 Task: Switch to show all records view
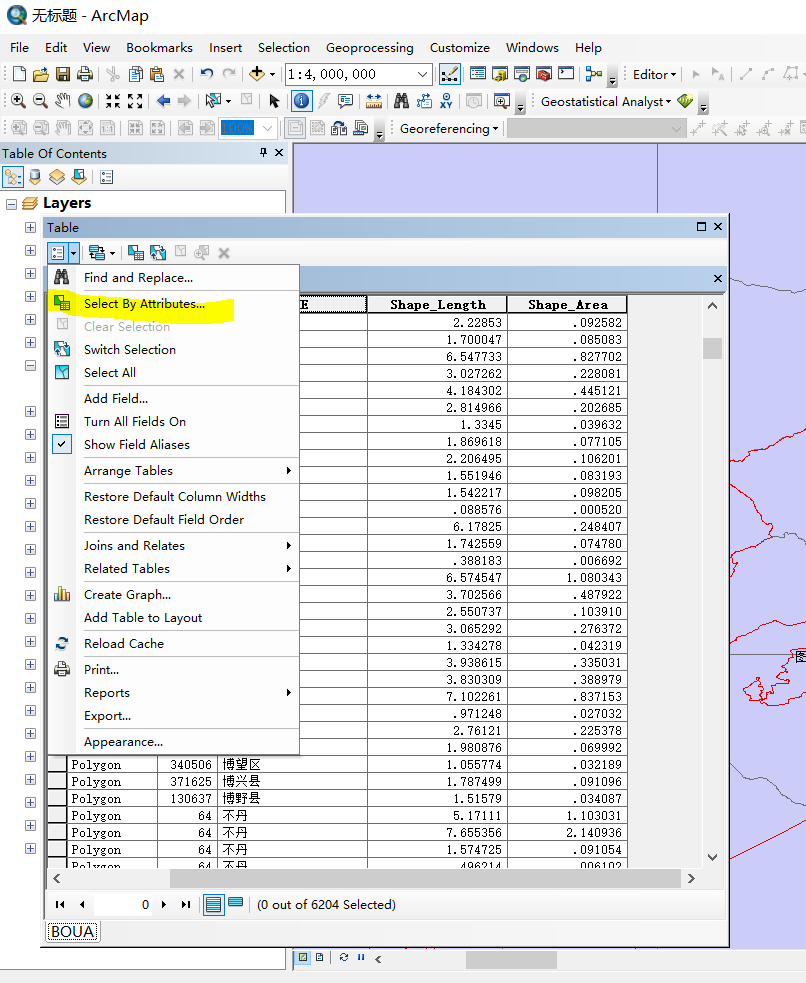(x=213, y=904)
